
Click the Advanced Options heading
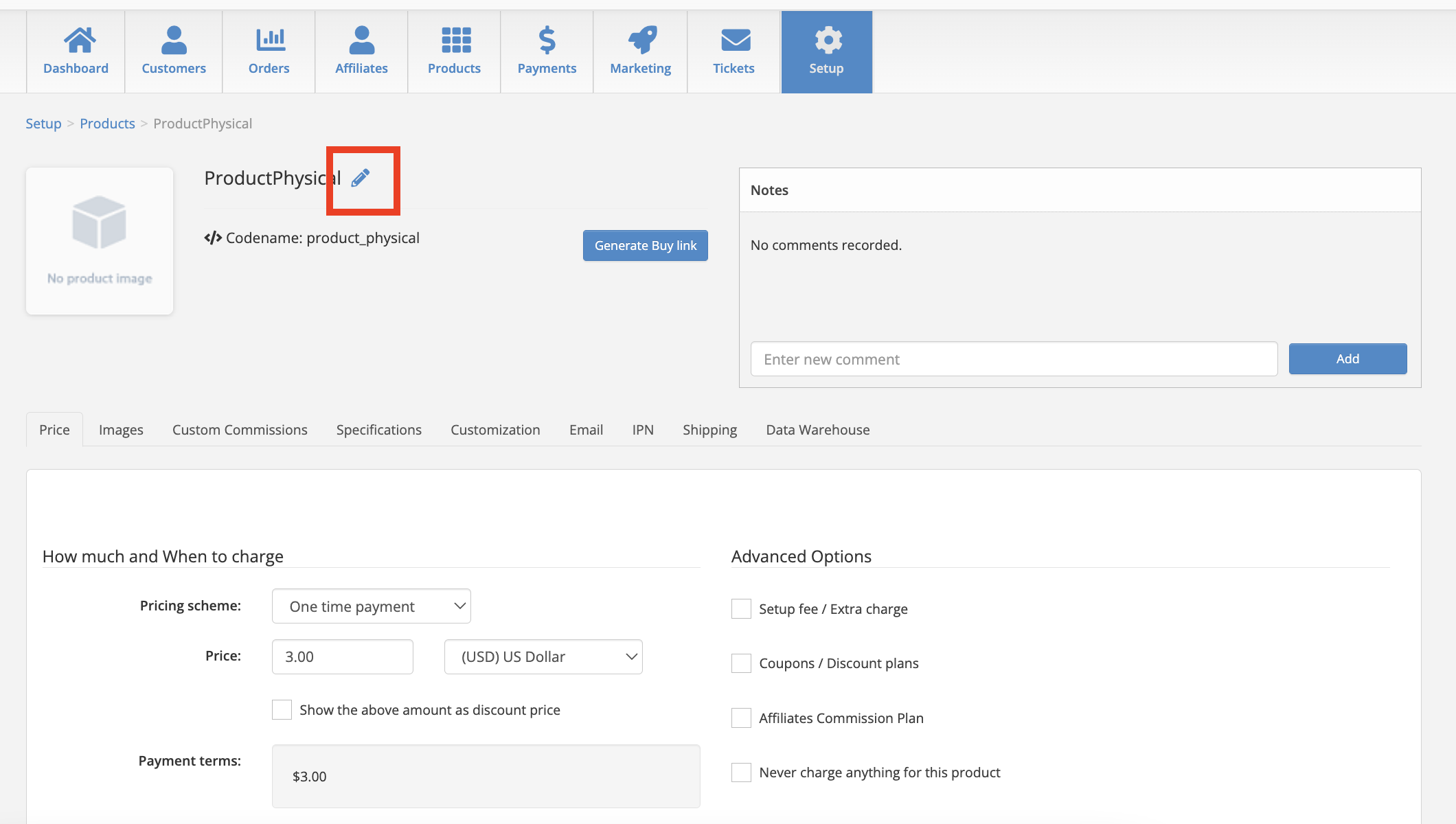801,556
